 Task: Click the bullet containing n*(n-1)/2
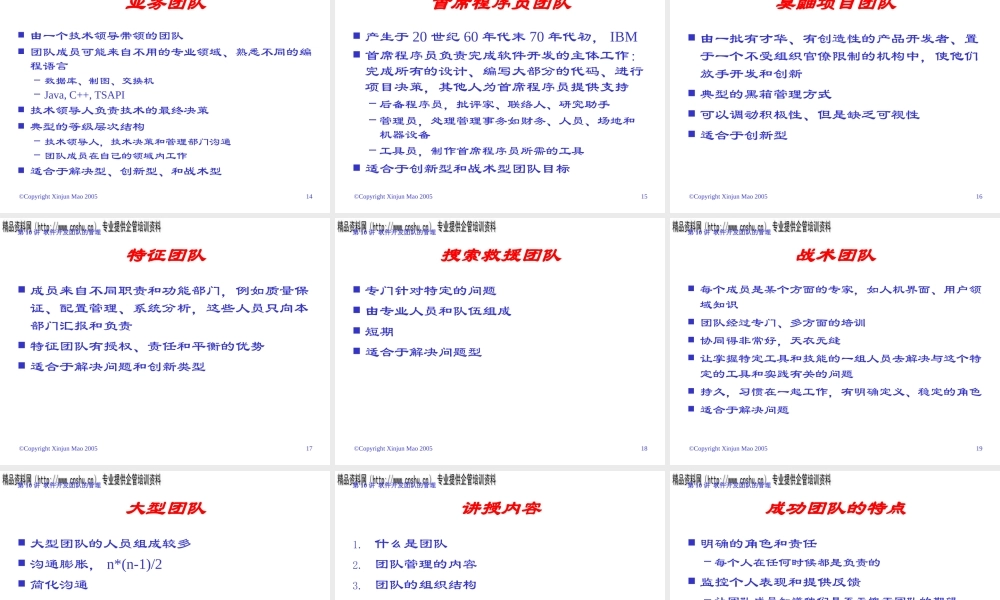tap(96, 564)
